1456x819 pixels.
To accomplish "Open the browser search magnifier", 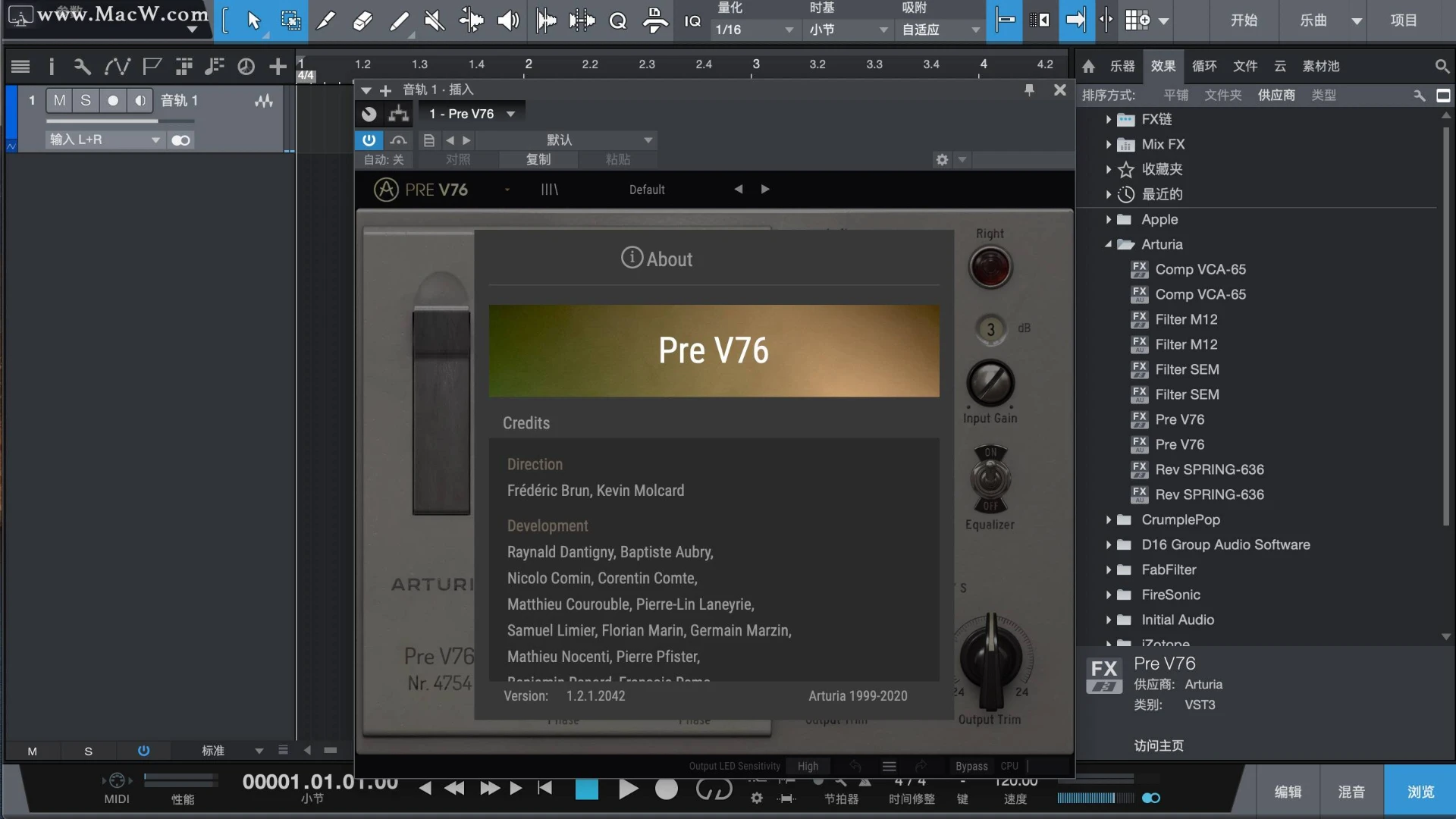I will 1442,67.
